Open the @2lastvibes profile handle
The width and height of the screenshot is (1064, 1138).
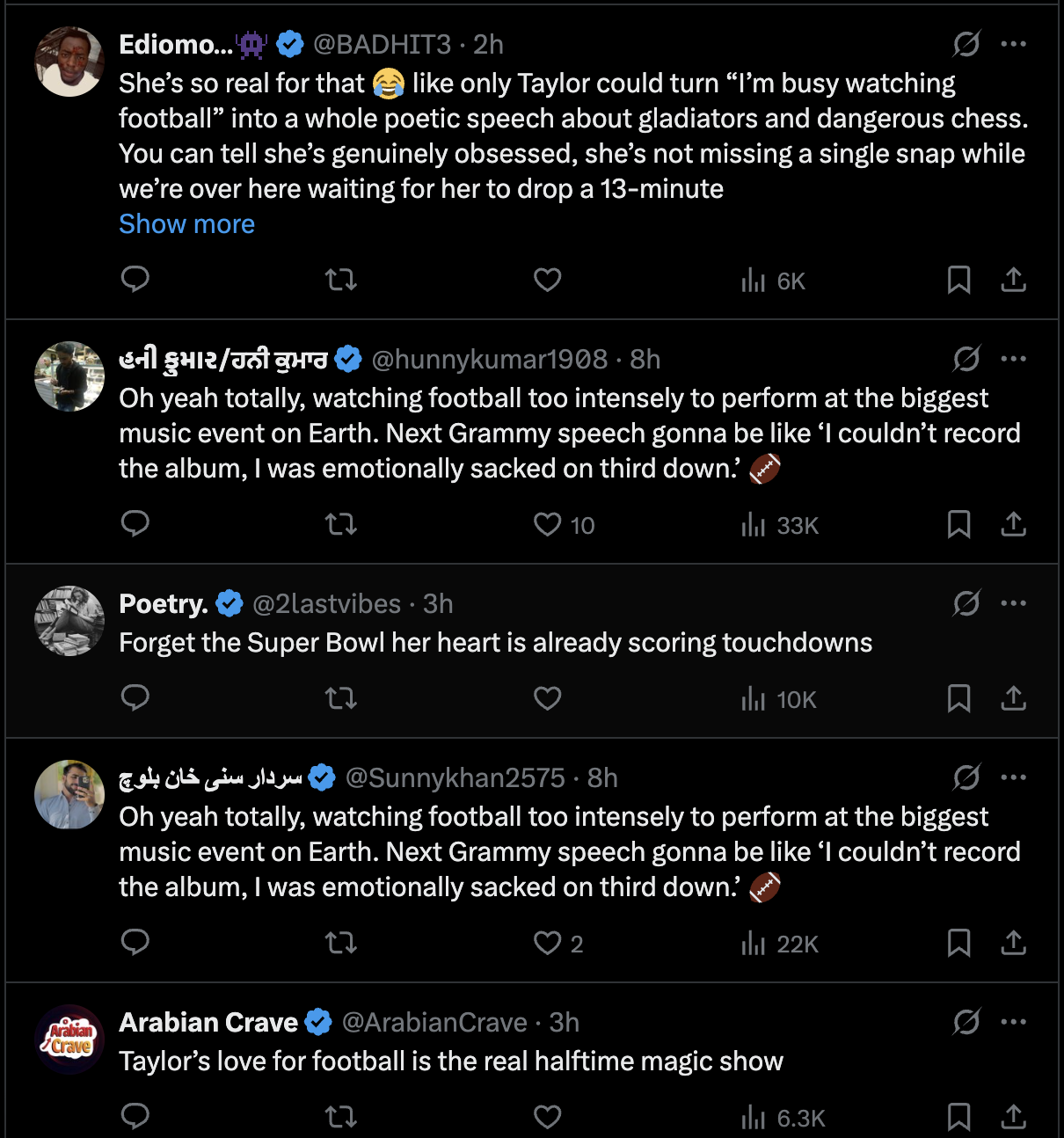326,604
